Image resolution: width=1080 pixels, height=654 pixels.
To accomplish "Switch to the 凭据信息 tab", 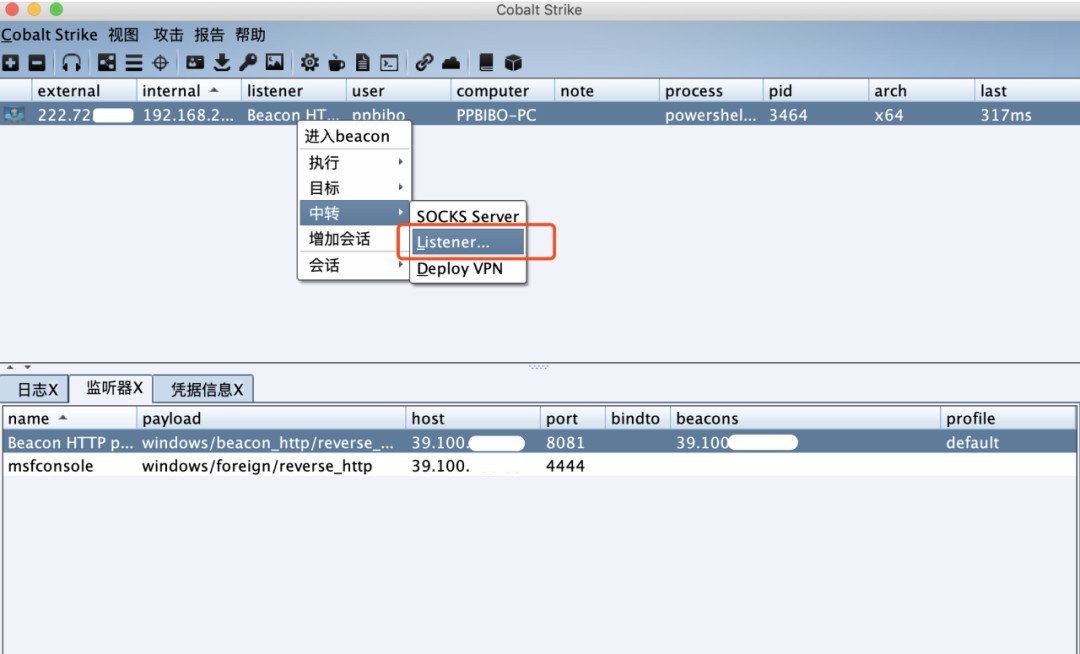I will tap(204, 390).
